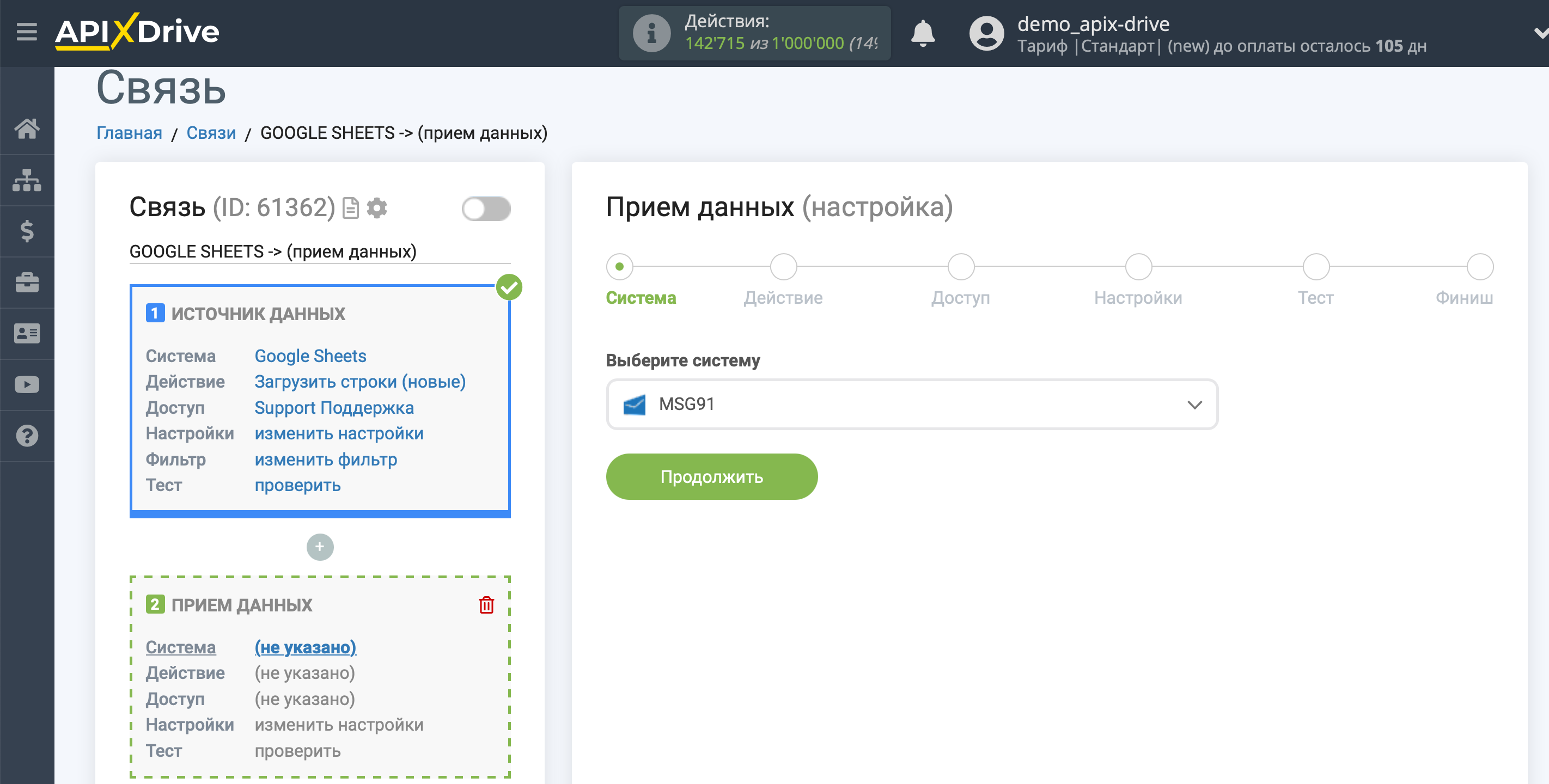Viewport: 1549px width, 784px height.
Task: Expand the user account chevron
Action: (1541, 33)
